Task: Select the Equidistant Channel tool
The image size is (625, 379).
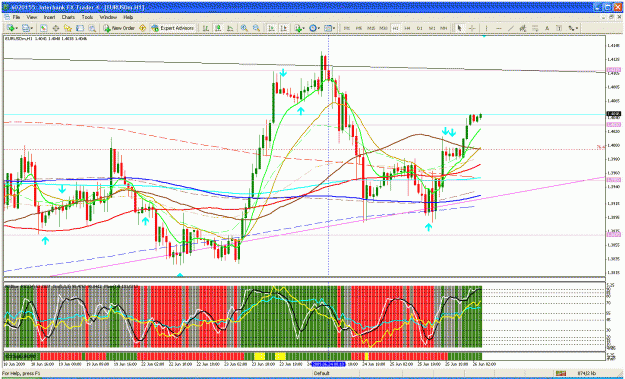Action: coord(523,28)
